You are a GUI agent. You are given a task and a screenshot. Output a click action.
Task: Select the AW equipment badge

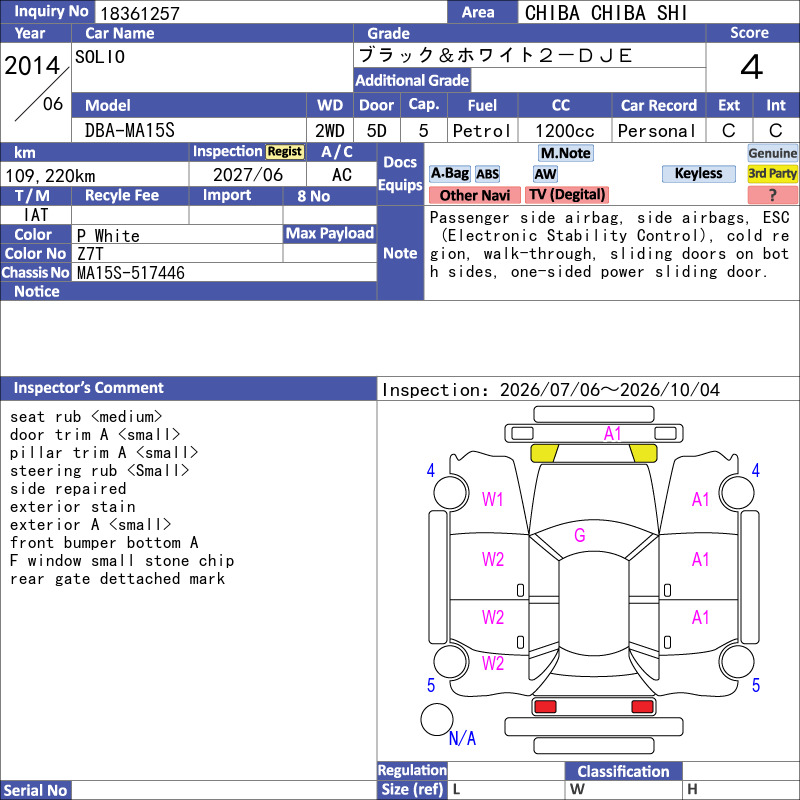tap(545, 174)
